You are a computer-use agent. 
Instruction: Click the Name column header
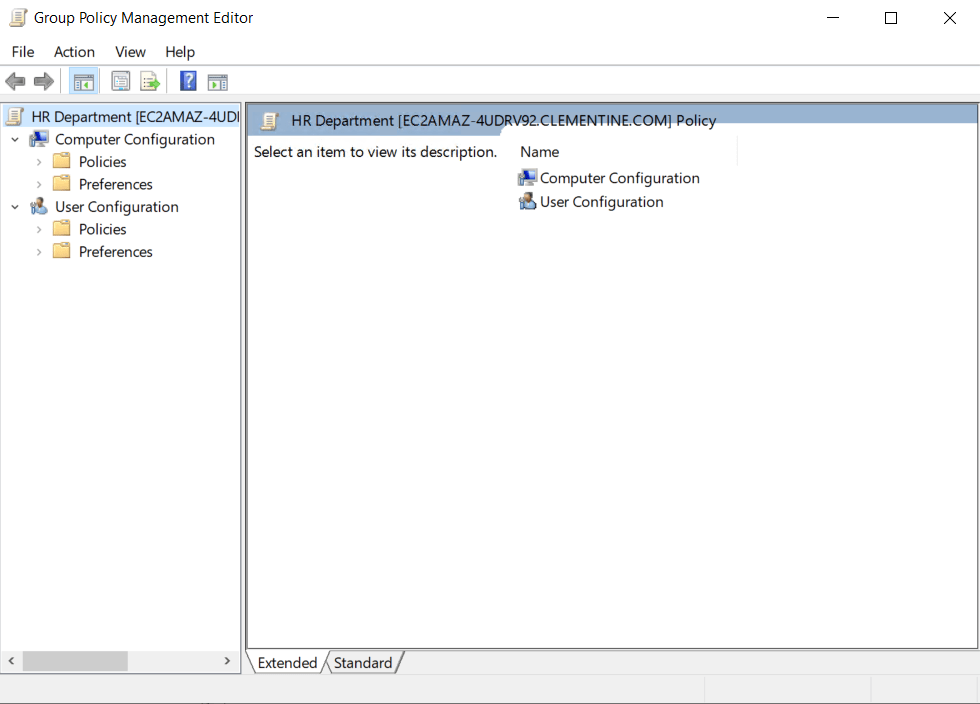(x=539, y=151)
